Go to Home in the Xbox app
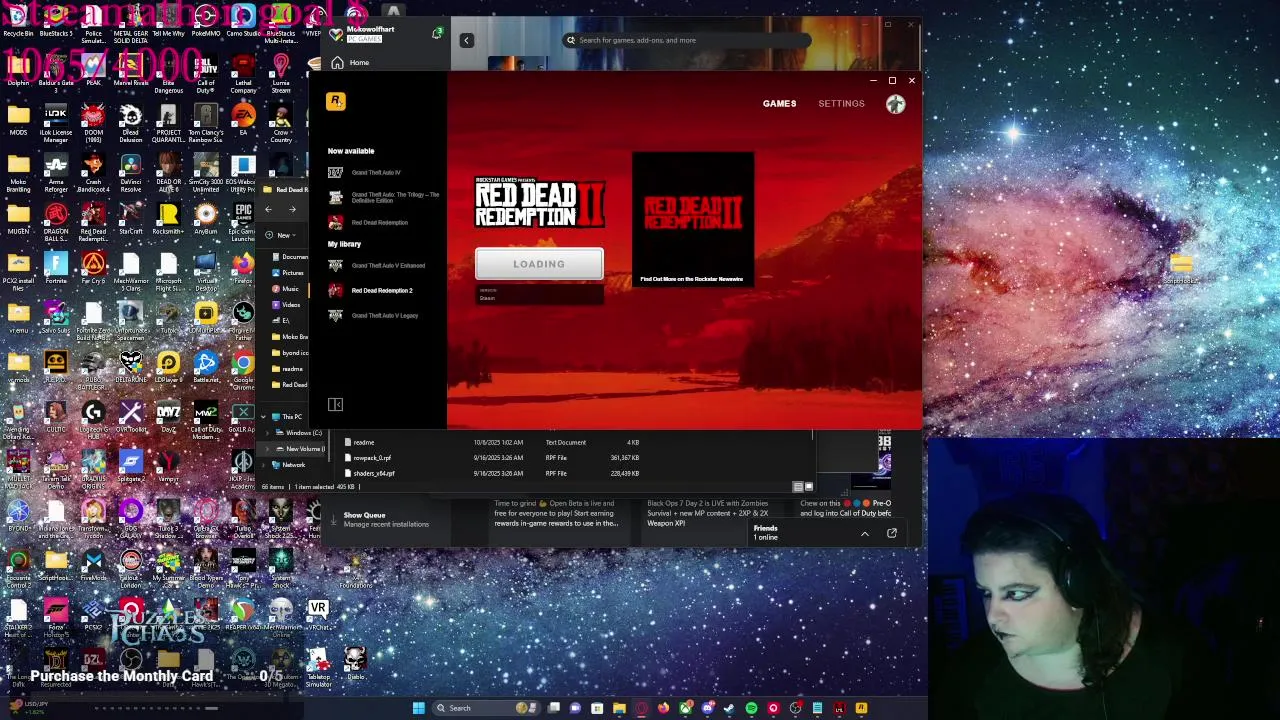 [351, 63]
